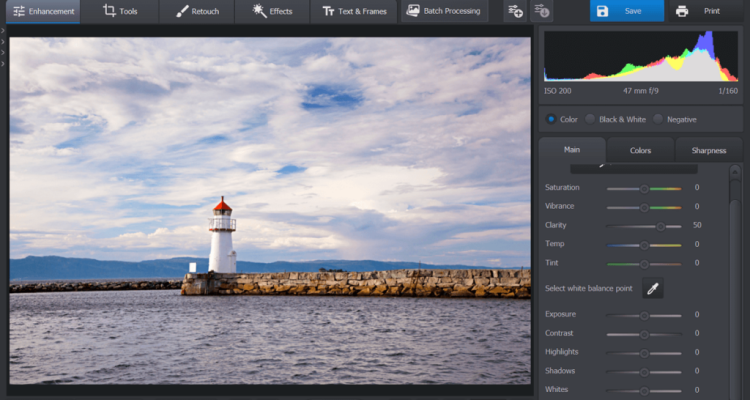Click the 'Select white balance point' label
Image resolution: width=750 pixels, height=400 pixels.
(x=589, y=289)
